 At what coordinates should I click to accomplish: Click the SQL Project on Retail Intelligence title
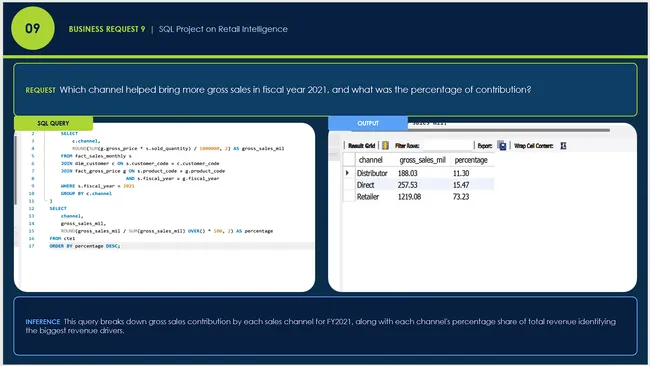click(223, 29)
